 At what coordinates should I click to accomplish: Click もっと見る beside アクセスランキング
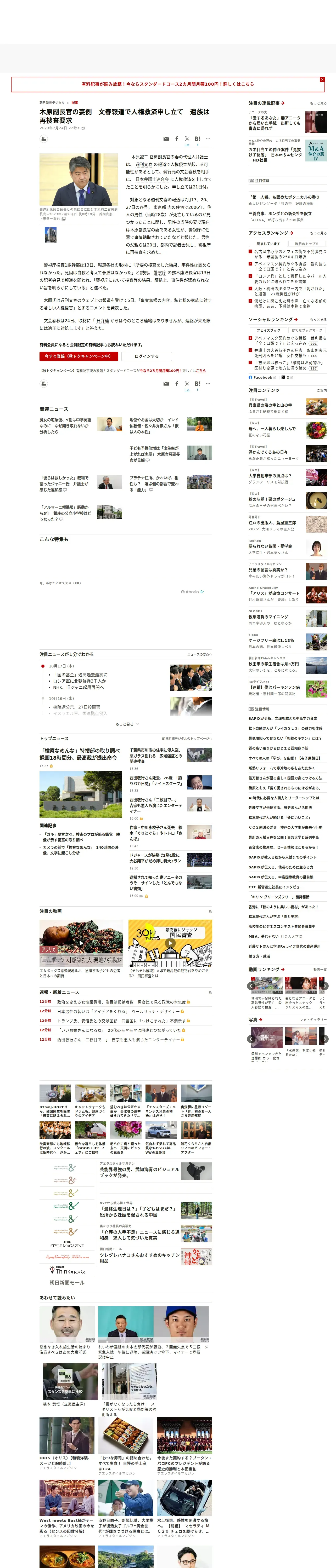tap(318, 233)
